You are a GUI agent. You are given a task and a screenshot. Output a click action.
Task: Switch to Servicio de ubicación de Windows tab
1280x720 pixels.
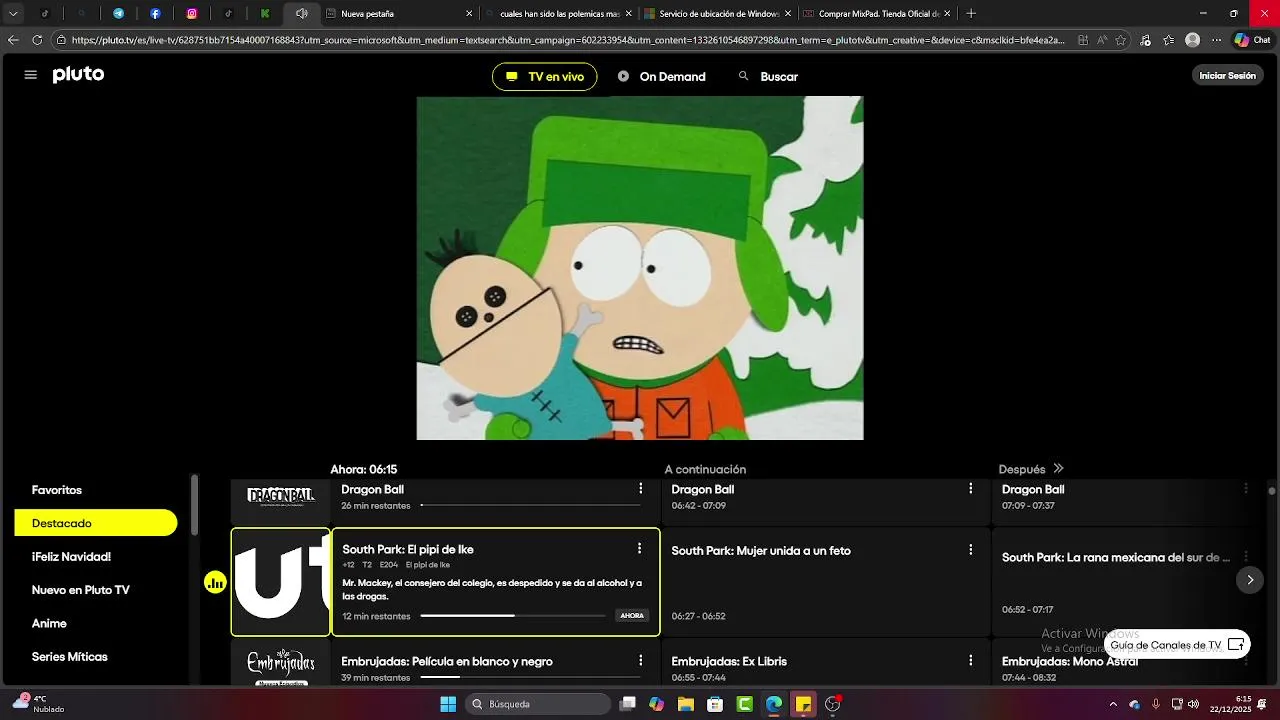click(x=718, y=14)
